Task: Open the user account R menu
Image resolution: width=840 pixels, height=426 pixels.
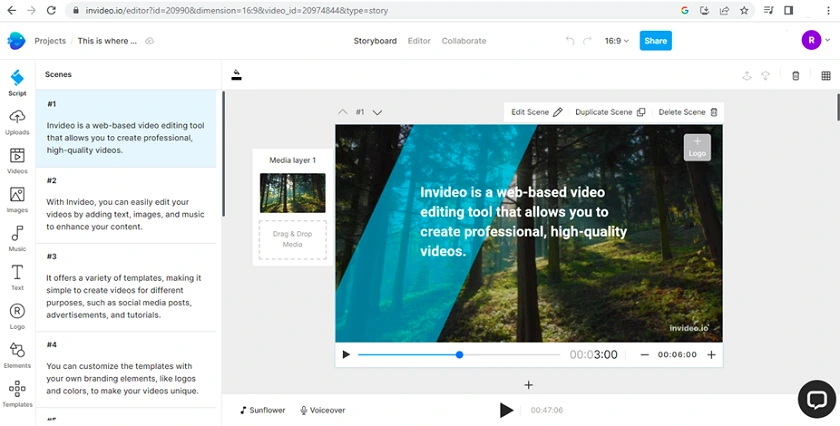Action: [x=816, y=40]
